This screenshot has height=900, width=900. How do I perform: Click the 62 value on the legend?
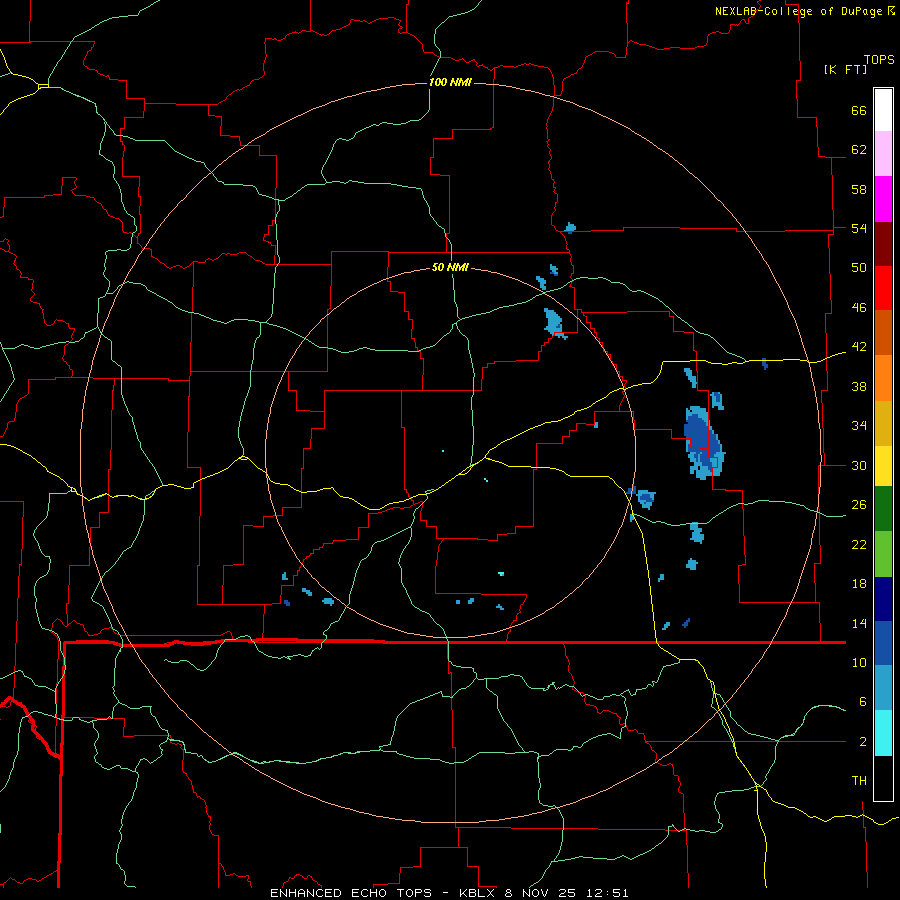(859, 150)
